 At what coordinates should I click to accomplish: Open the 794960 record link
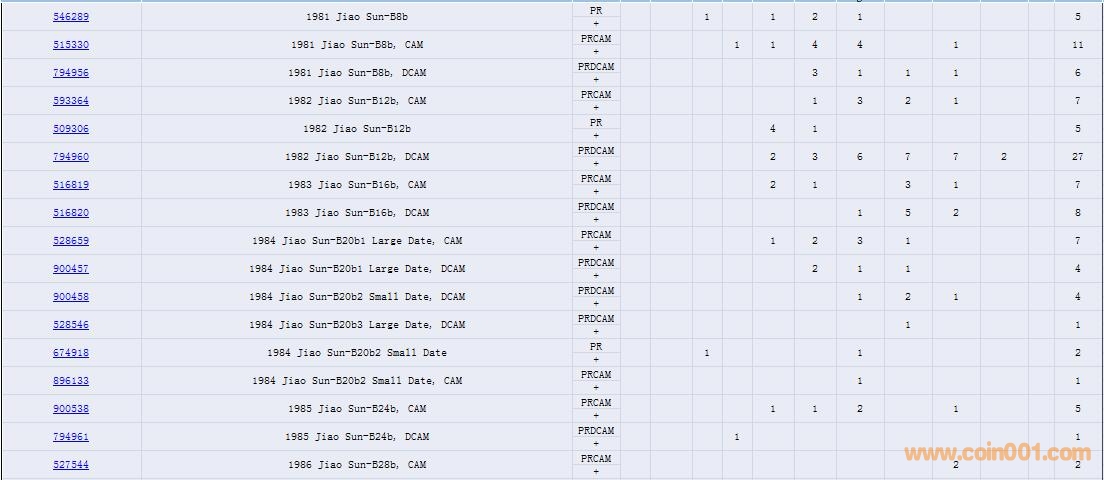[71, 157]
